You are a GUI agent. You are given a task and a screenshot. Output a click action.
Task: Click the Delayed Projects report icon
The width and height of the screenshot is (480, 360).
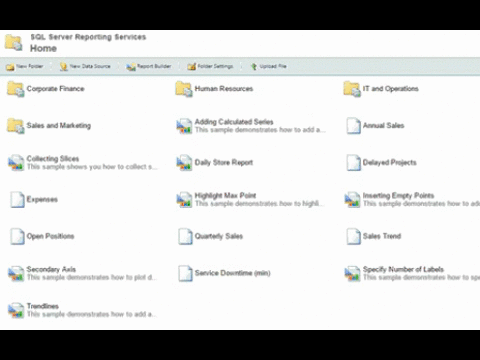click(x=353, y=163)
